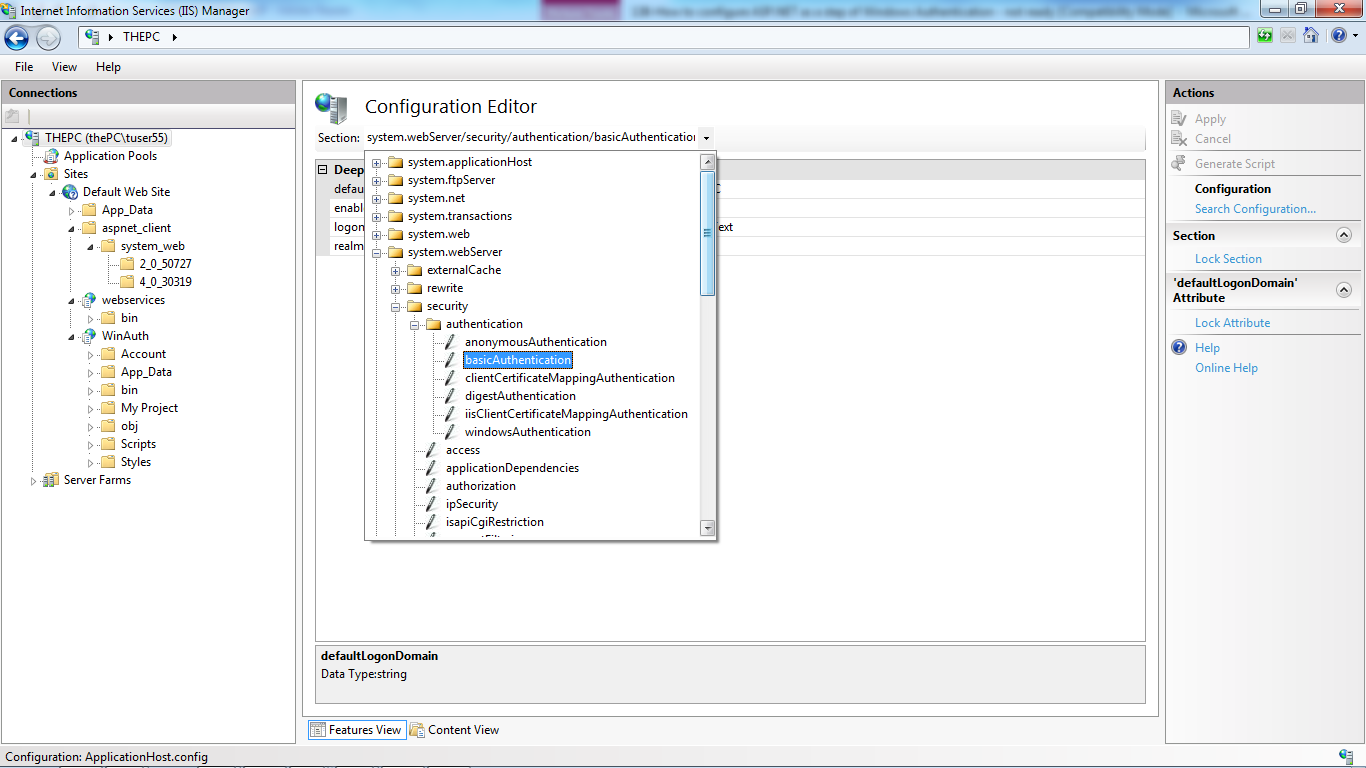This screenshot has width=1366, height=768.
Task: Click the Back navigation arrow
Action: [16, 38]
